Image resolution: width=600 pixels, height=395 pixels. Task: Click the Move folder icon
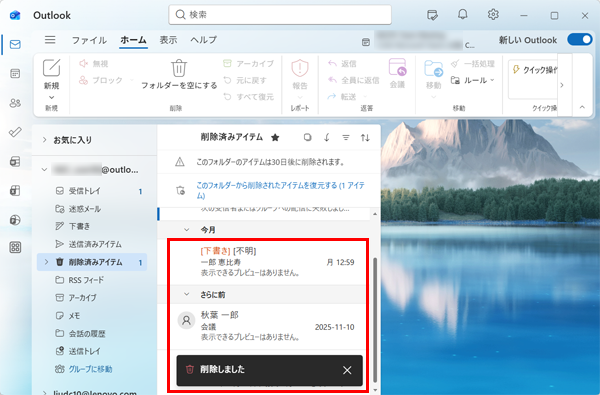[434, 69]
